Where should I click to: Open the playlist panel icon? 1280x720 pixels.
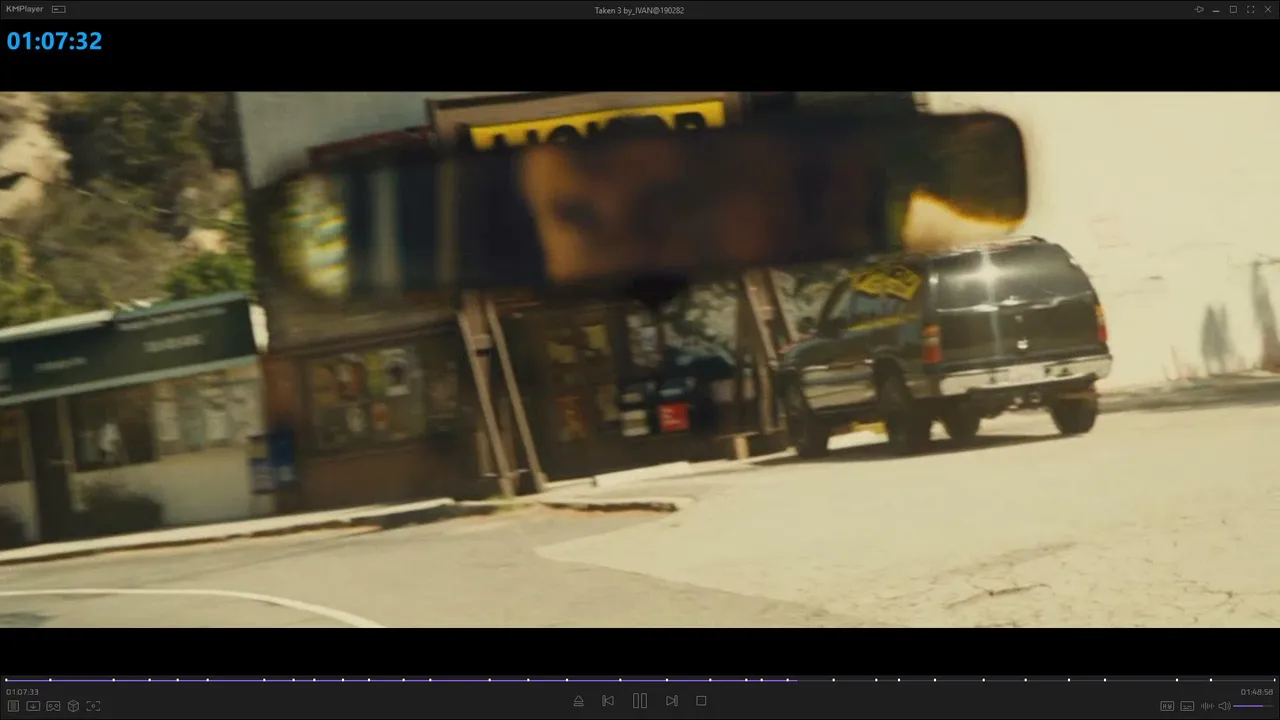pyautogui.click(x=13, y=706)
